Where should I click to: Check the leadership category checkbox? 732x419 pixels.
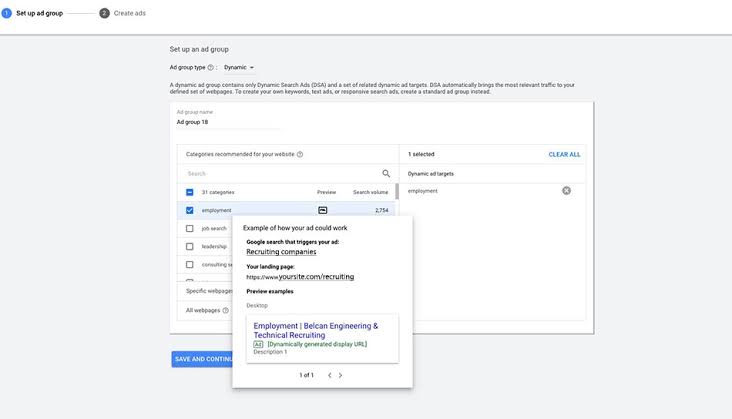[190, 246]
